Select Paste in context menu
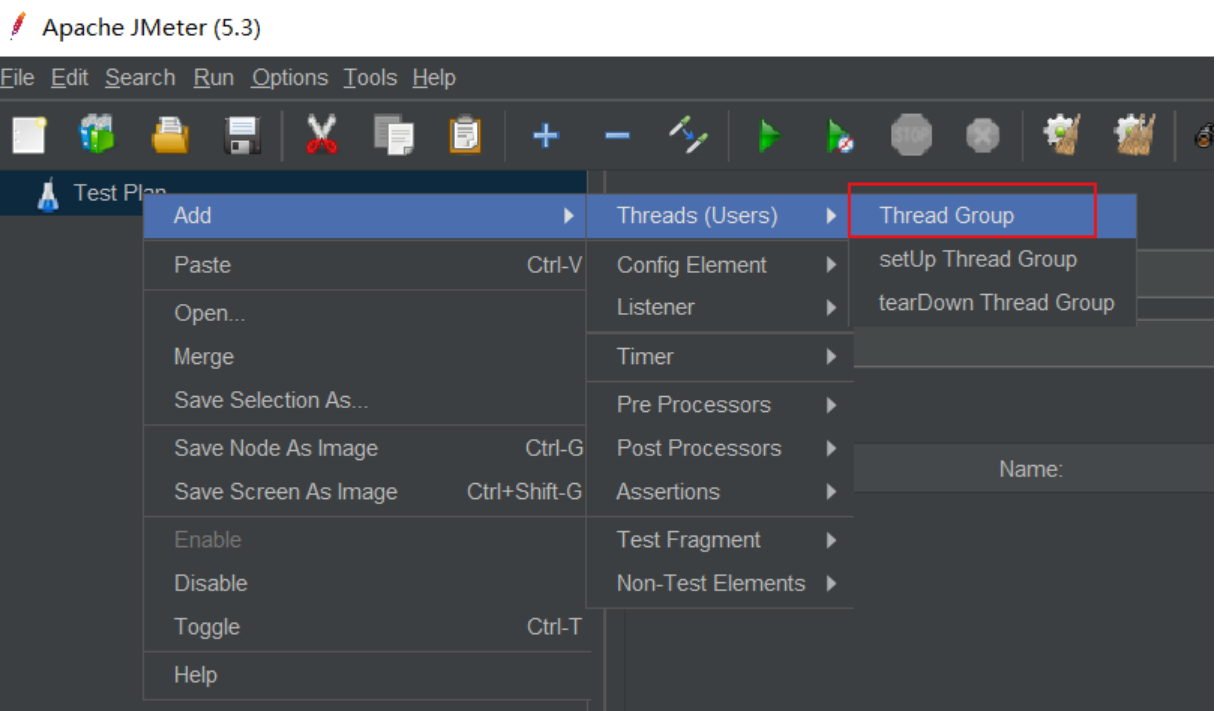1217x711 pixels. tap(365, 265)
